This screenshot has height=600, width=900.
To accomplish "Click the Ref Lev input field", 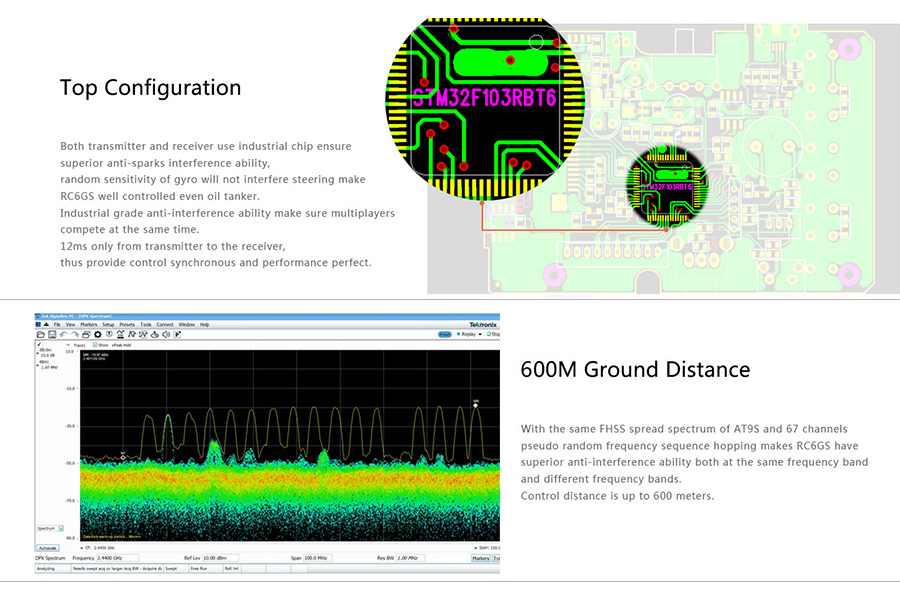I will point(220,558).
